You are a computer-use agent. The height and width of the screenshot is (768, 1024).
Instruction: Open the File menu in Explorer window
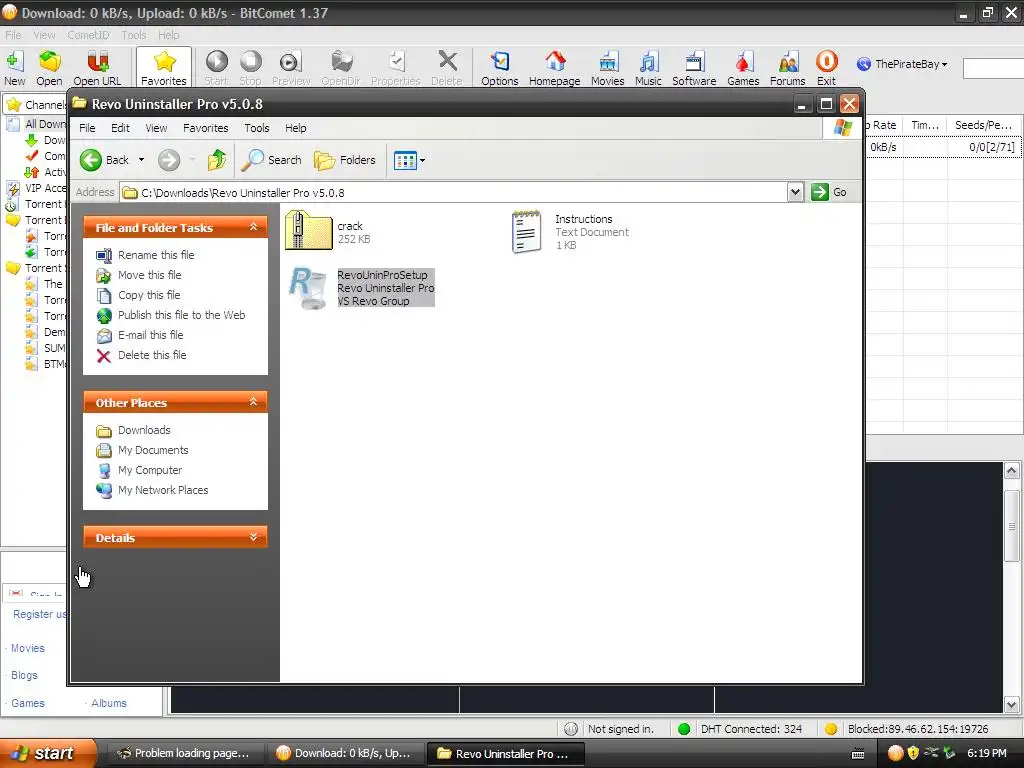pos(87,128)
